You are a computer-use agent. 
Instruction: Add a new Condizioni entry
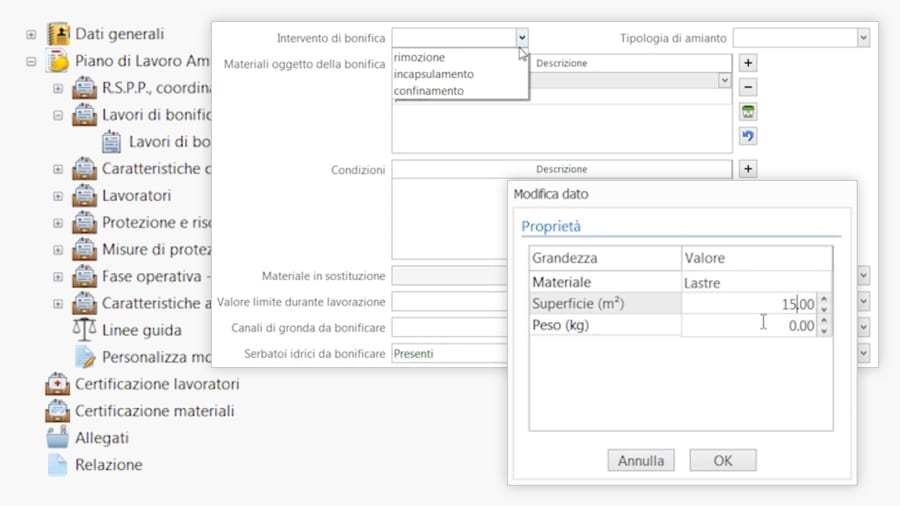tap(747, 169)
